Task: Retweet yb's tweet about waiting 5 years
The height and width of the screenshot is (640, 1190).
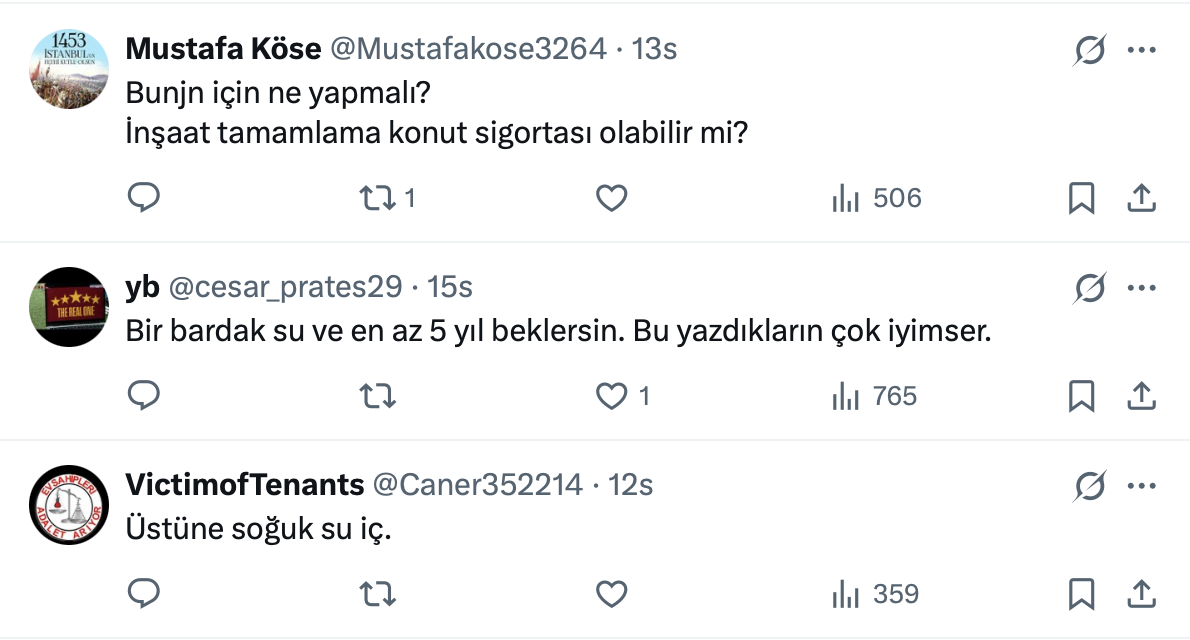Action: click(x=378, y=397)
